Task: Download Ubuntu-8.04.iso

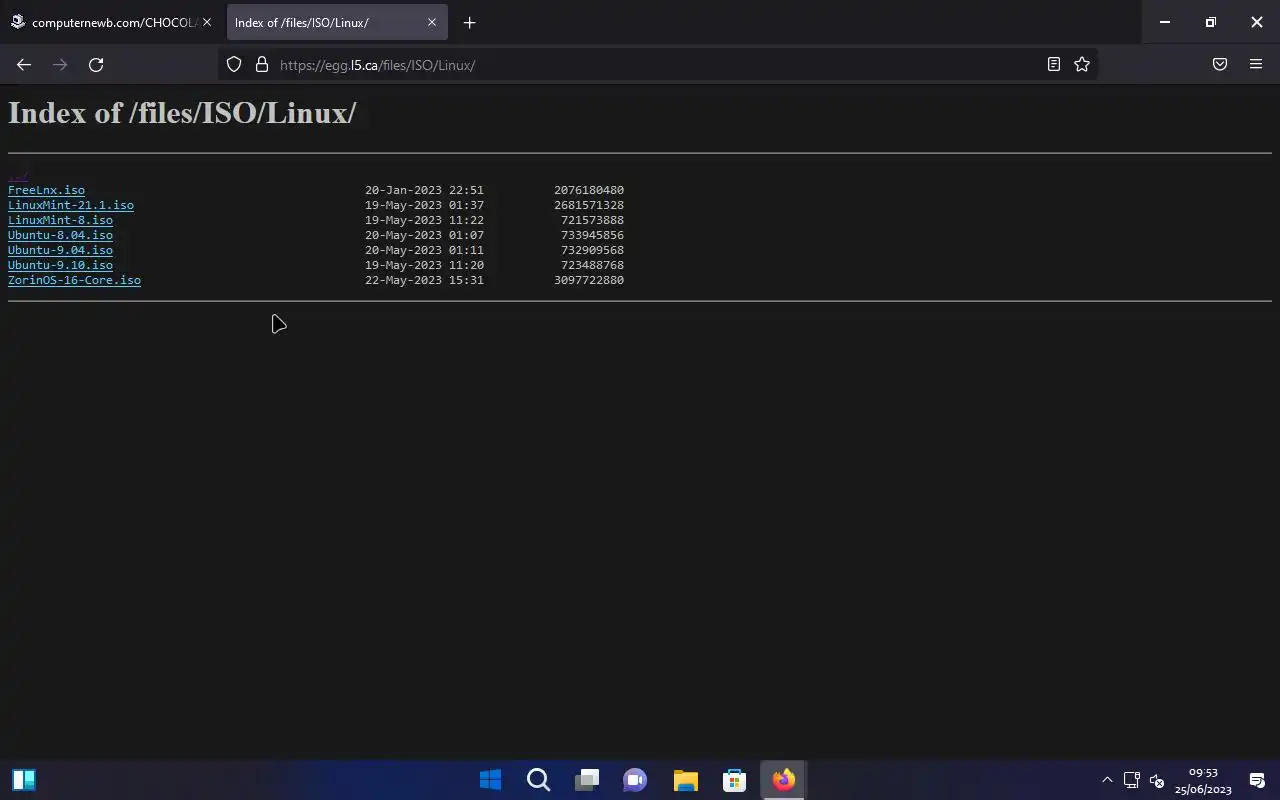Action: (60, 235)
